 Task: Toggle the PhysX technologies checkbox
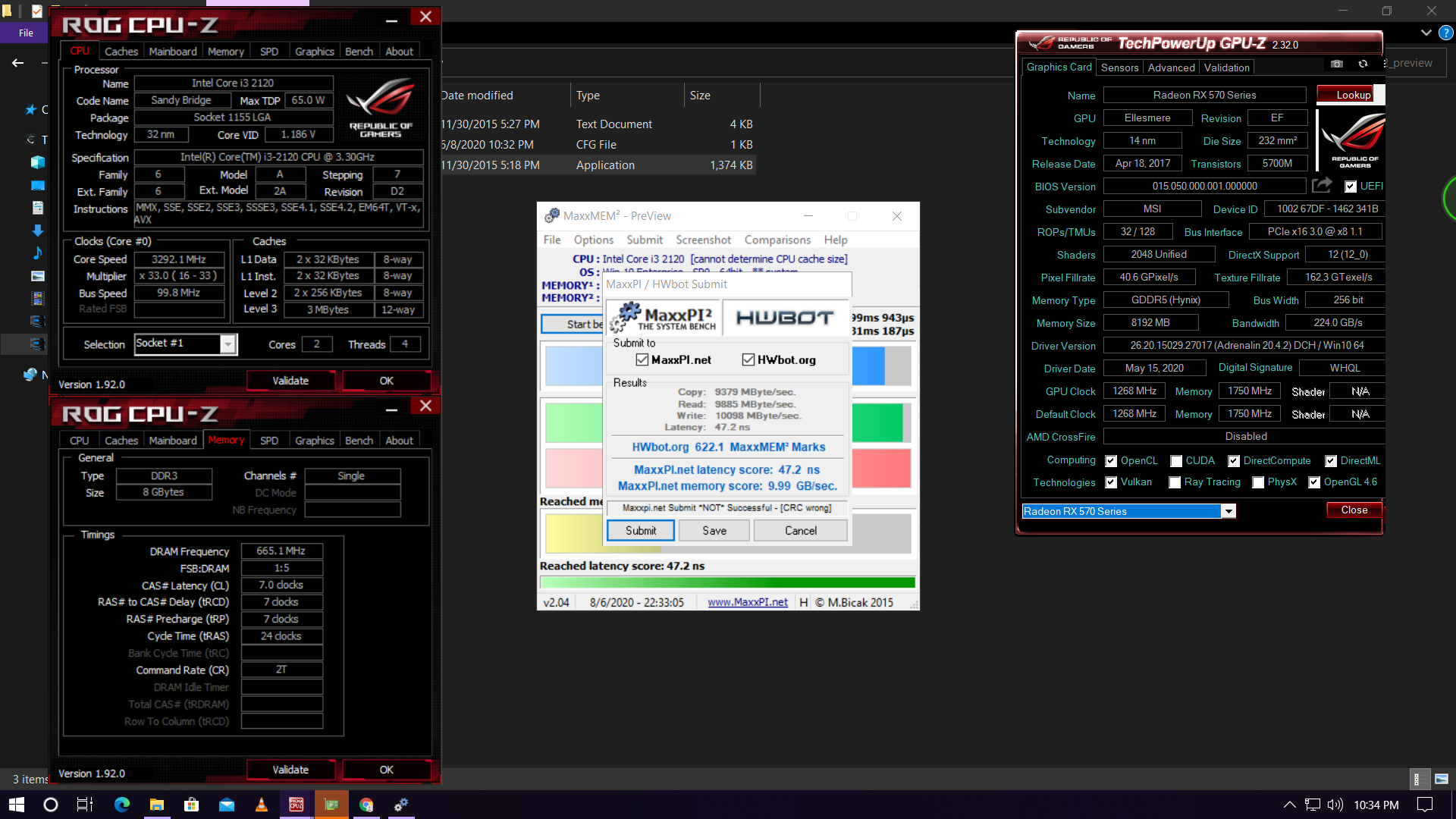pos(1258,482)
